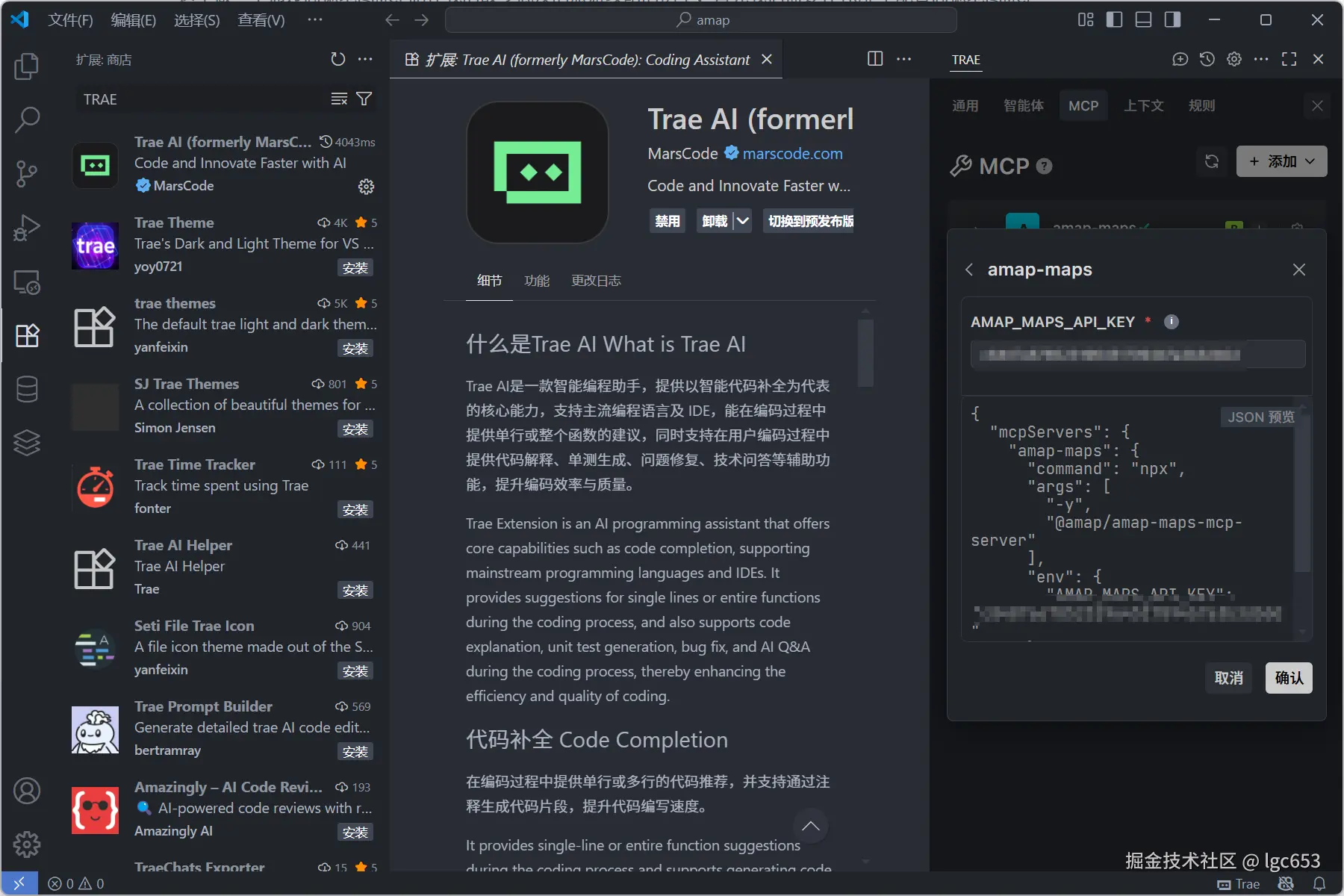Open more actions for the editor tab group
Screen dimensions: 1344x896
[904, 59]
